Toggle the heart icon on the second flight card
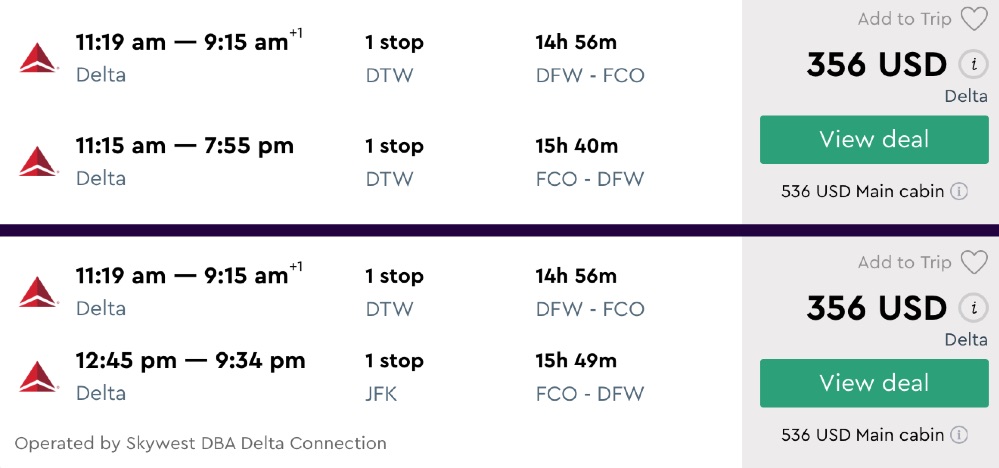Viewport: 999px width, 468px height. click(x=973, y=263)
